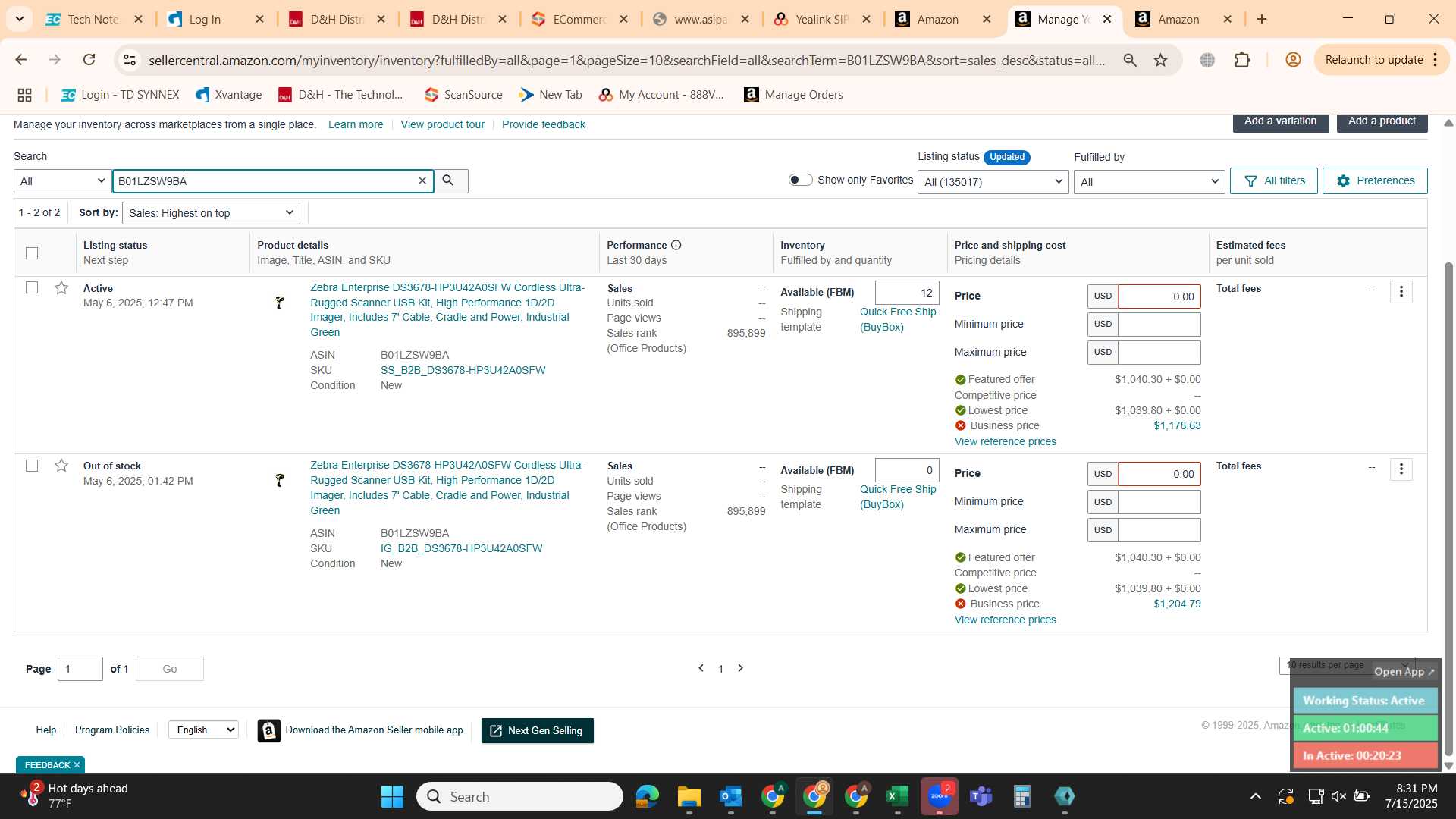
Task: Click the Windows taskbar Search box
Action: (x=519, y=796)
